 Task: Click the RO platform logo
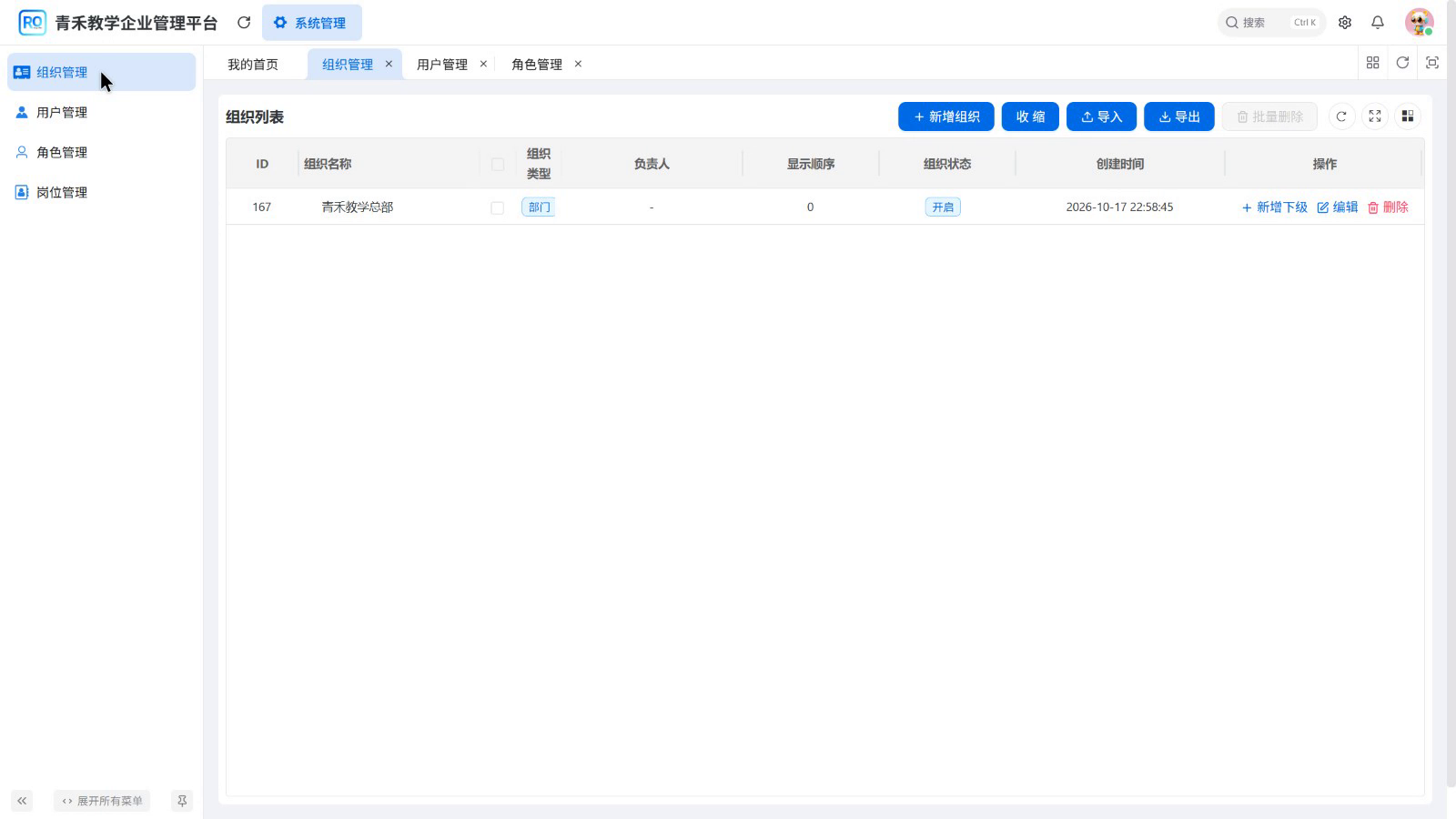[x=33, y=23]
